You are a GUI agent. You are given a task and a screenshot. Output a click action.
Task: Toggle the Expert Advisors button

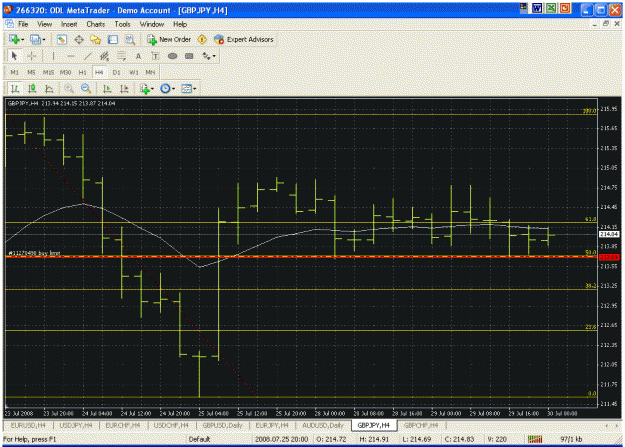(x=244, y=39)
